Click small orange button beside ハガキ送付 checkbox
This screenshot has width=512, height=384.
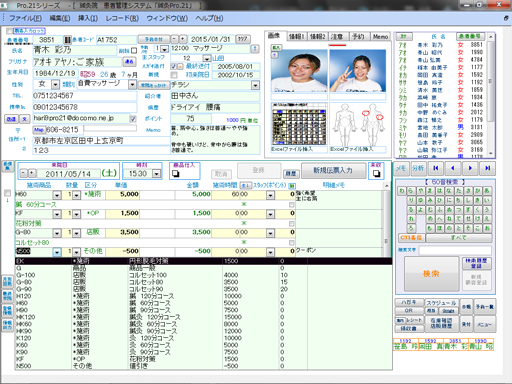(180, 66)
